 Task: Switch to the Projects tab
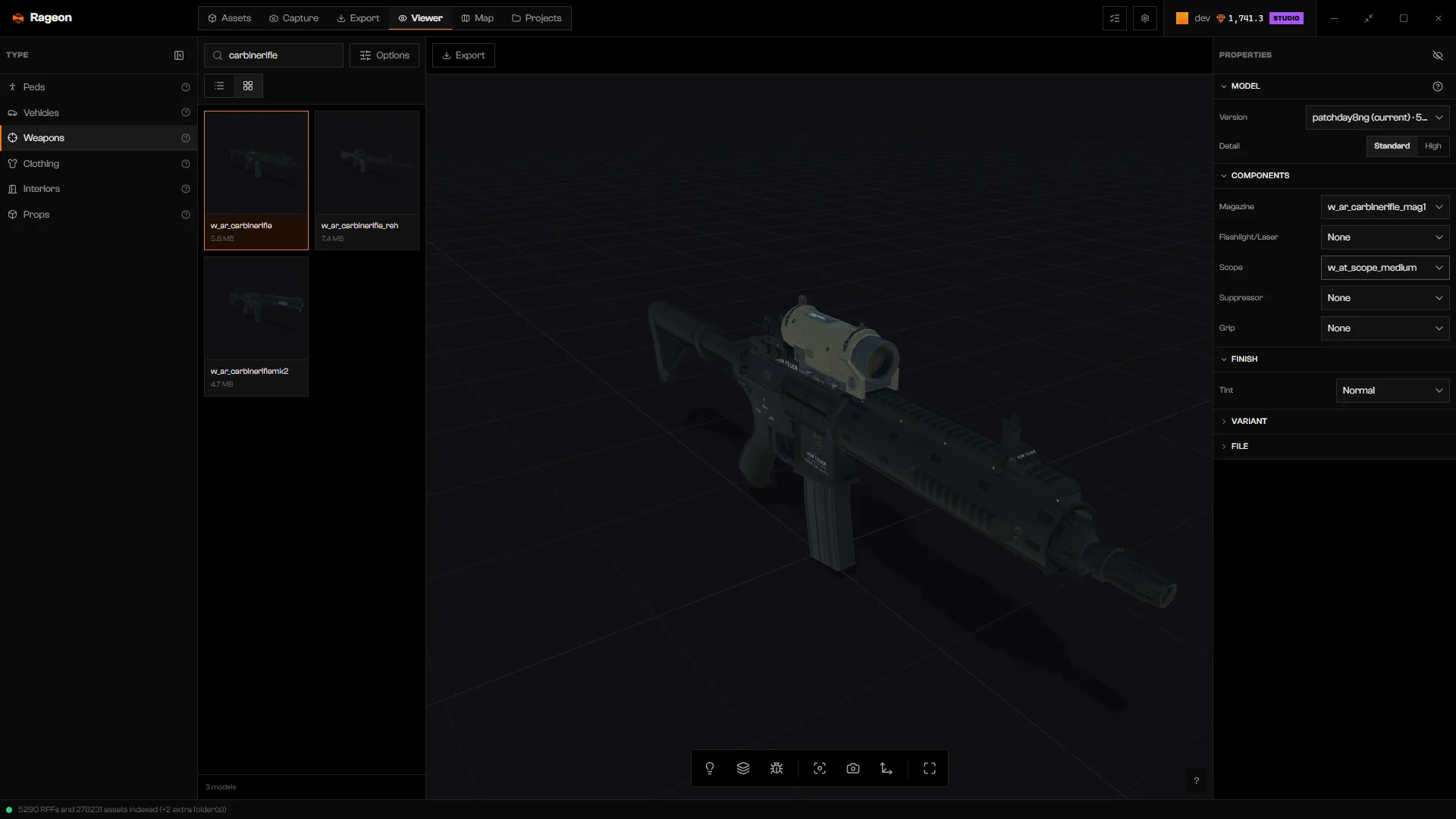[x=536, y=18]
